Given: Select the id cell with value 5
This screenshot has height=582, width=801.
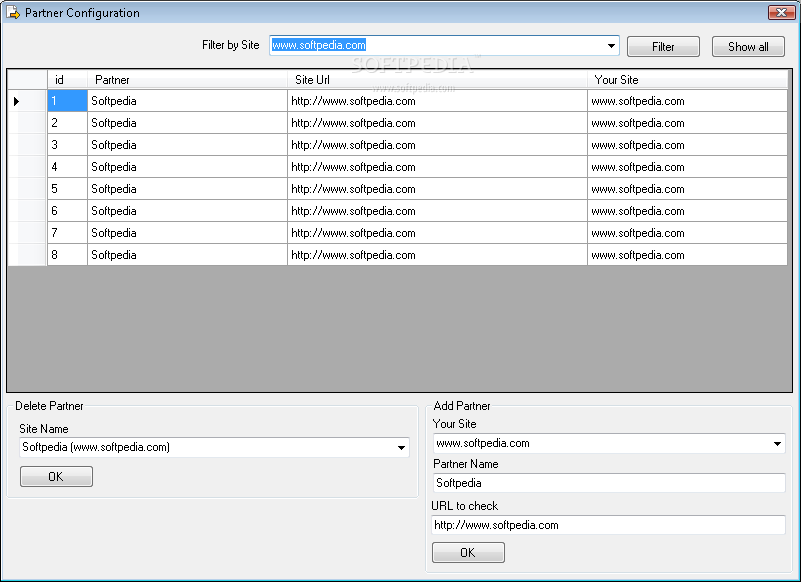Looking at the screenshot, I should (x=67, y=189).
